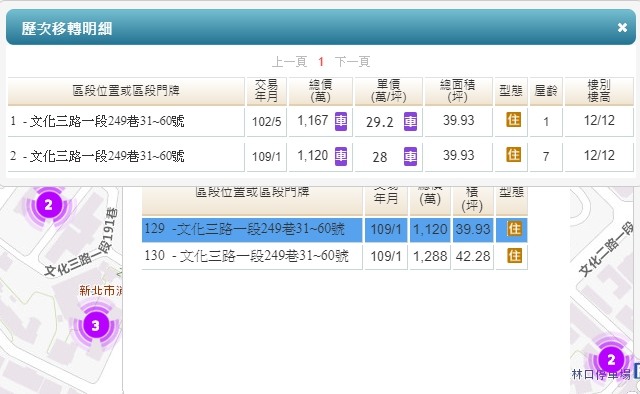Screen dimensions: 640x394
Task: Select page number 1 in pagination
Action: tap(321, 62)
